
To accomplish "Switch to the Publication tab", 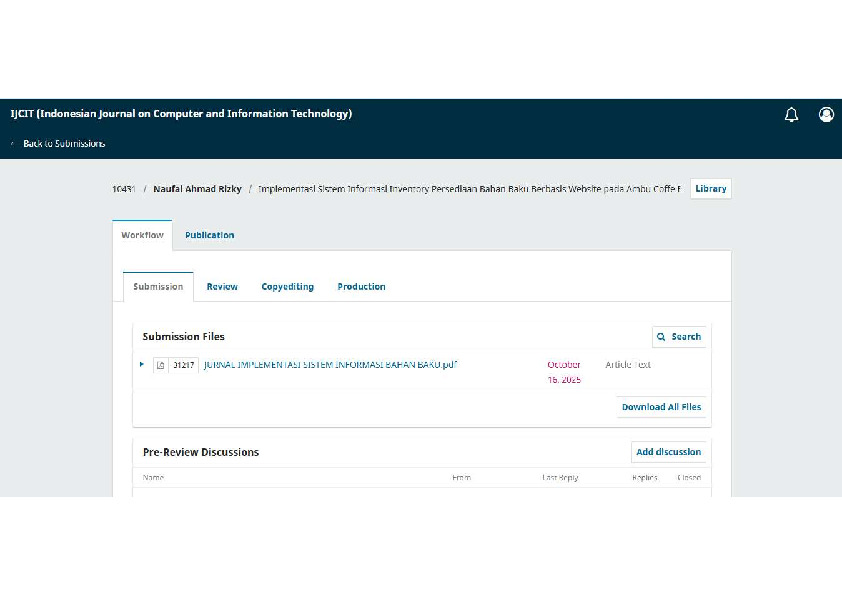I will pos(209,235).
